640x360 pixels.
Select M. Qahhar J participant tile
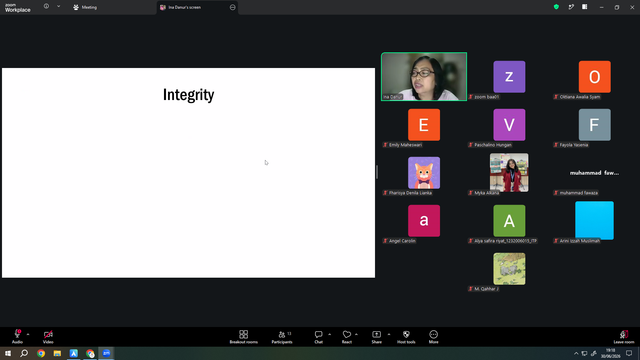[x=509, y=269]
